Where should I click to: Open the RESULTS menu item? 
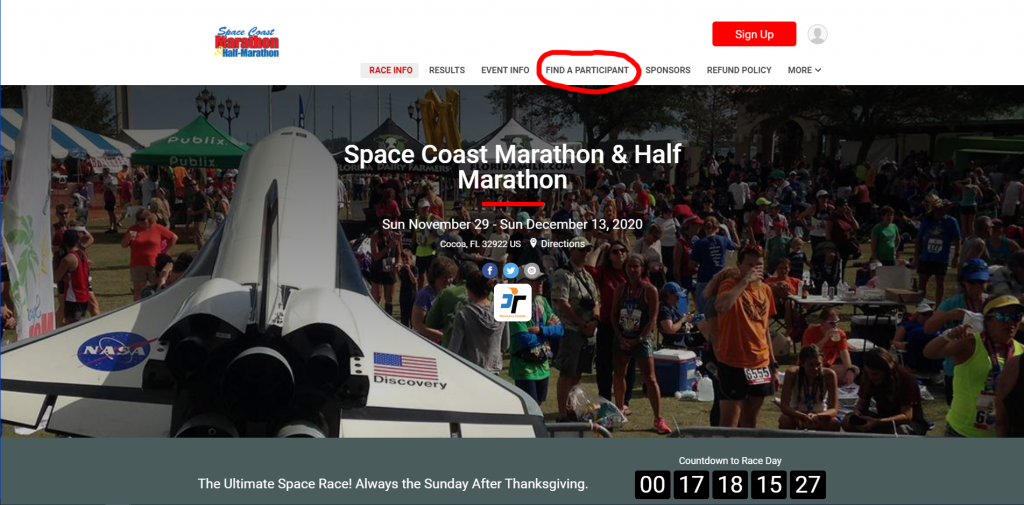click(447, 70)
